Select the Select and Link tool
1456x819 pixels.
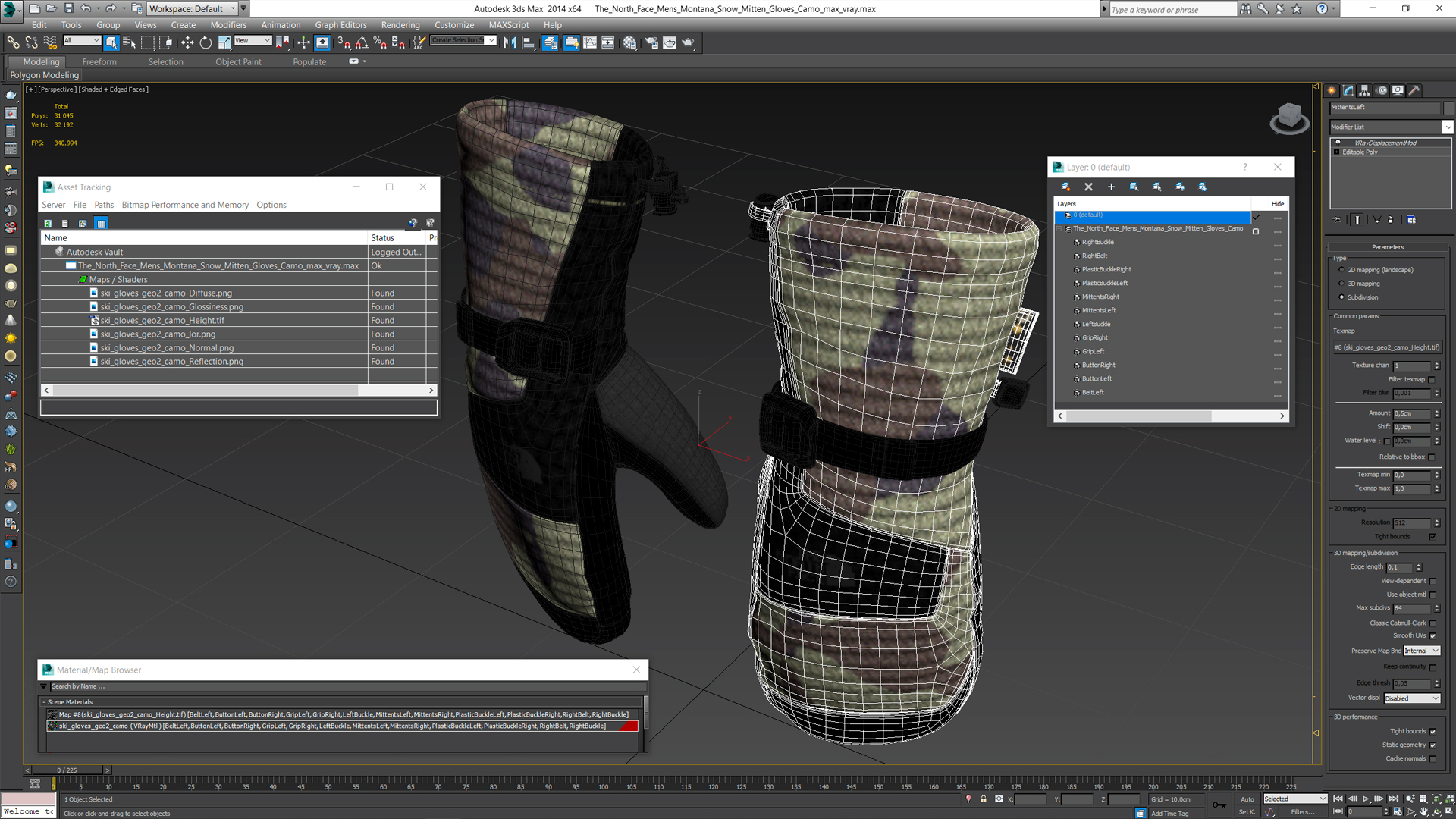click(x=13, y=42)
